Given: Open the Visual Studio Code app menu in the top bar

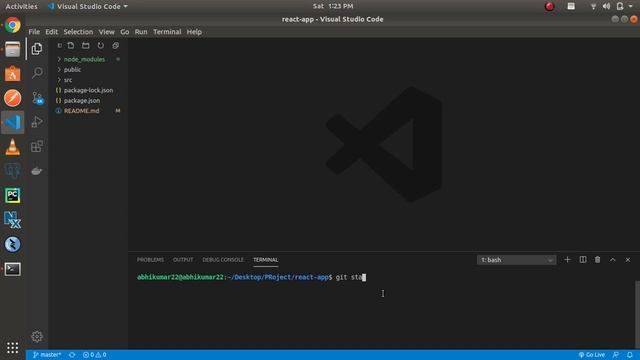Looking at the screenshot, I should pos(88,6).
